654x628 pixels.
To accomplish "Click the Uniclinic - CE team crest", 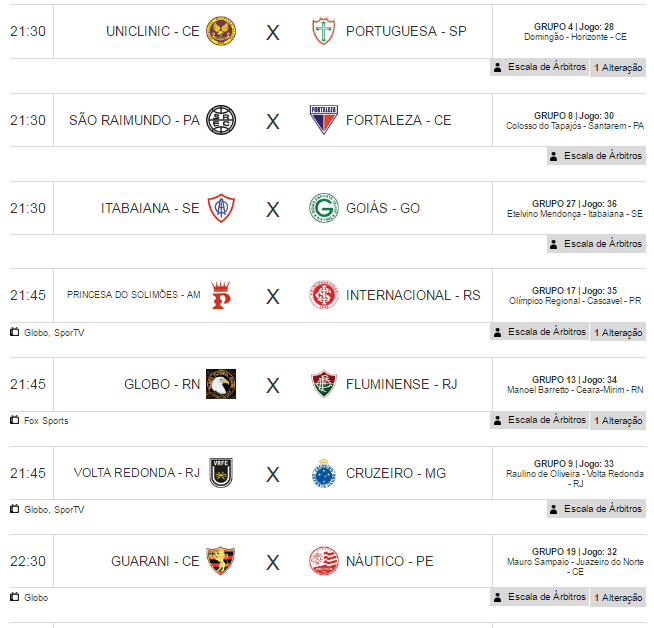I will coord(221,31).
